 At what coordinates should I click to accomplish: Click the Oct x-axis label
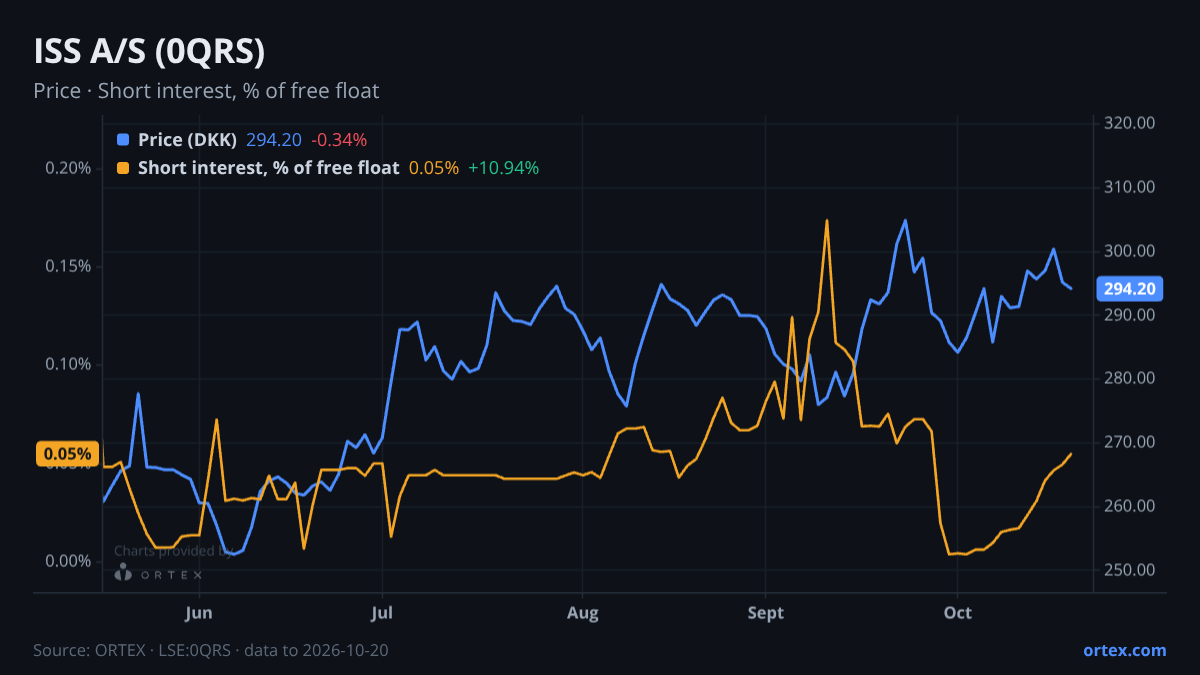tap(958, 611)
